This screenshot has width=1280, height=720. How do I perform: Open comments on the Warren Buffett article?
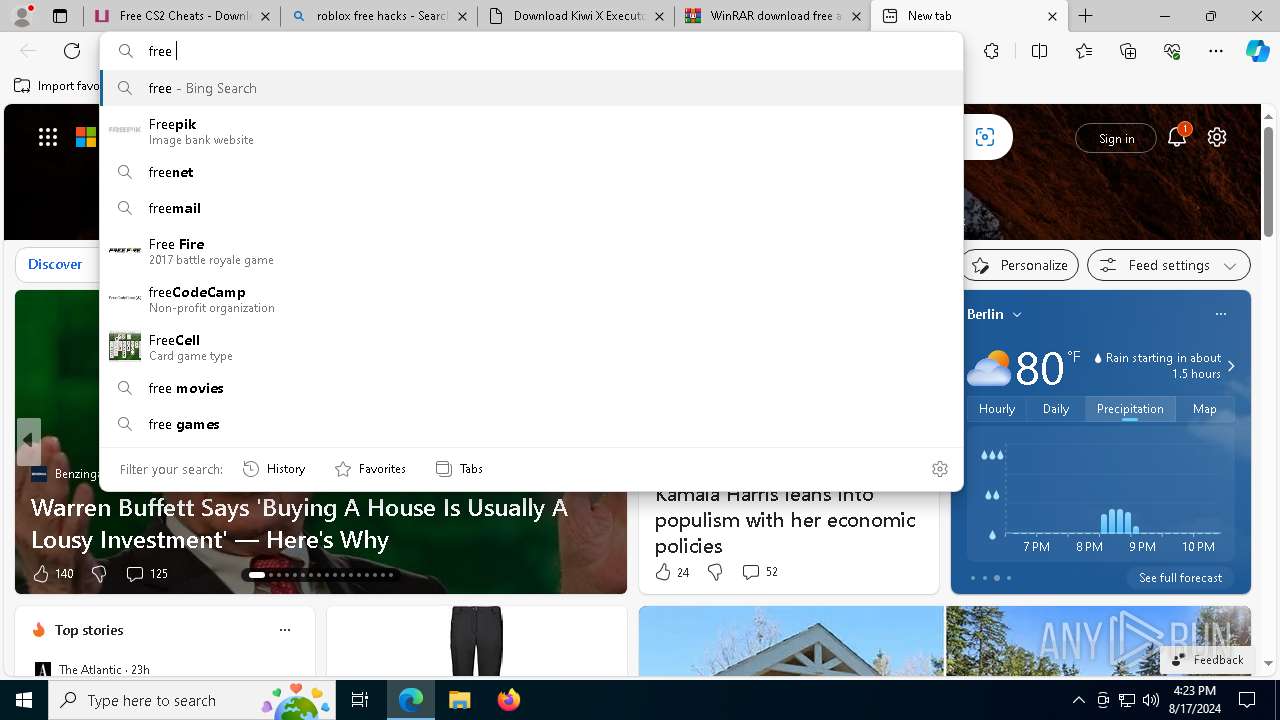(x=146, y=574)
